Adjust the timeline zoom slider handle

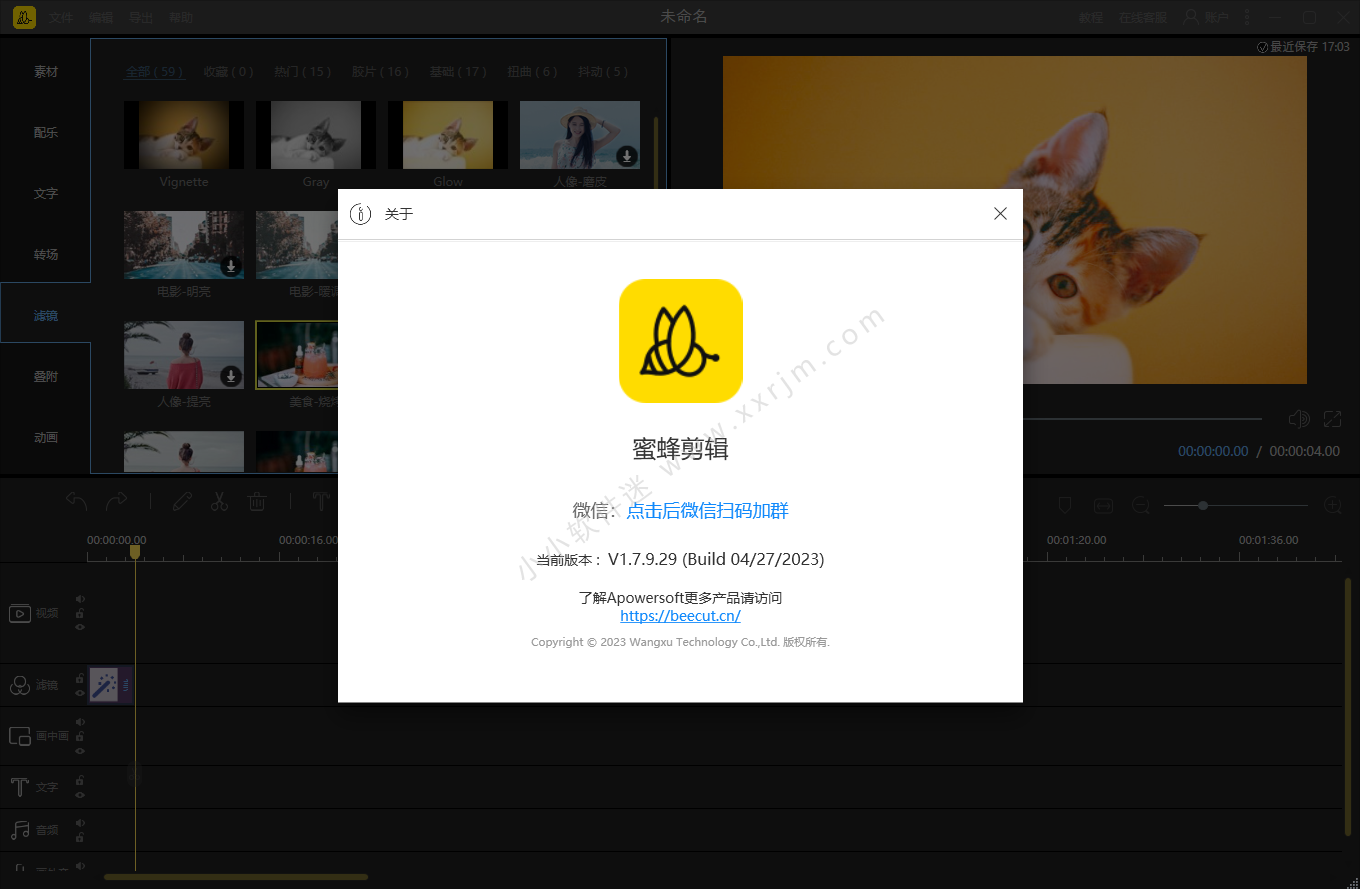coord(1203,506)
